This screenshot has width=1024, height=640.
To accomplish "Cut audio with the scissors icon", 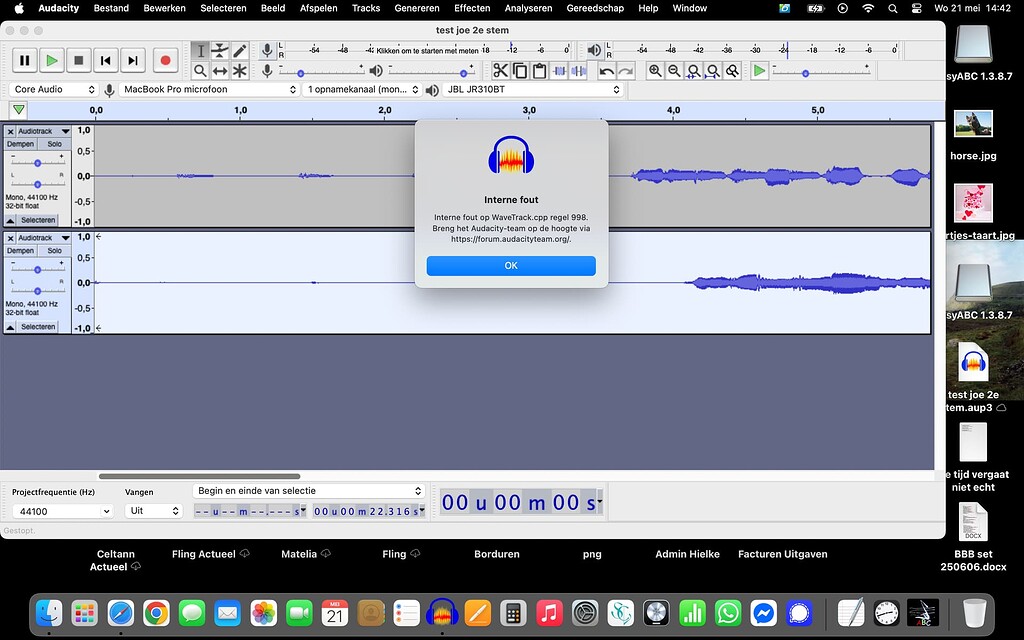I will [500, 70].
